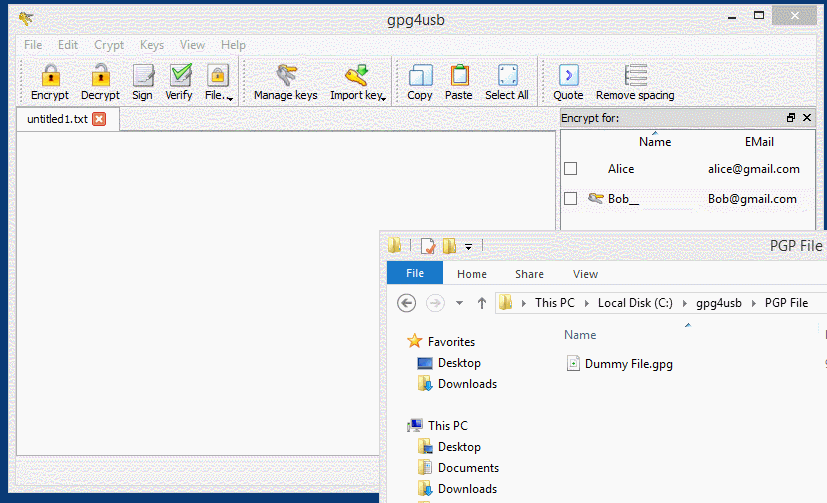Screen dimensions: 827x503
Task: Click Local Disk (C:) in the breadcrumb
Action: pos(635,303)
